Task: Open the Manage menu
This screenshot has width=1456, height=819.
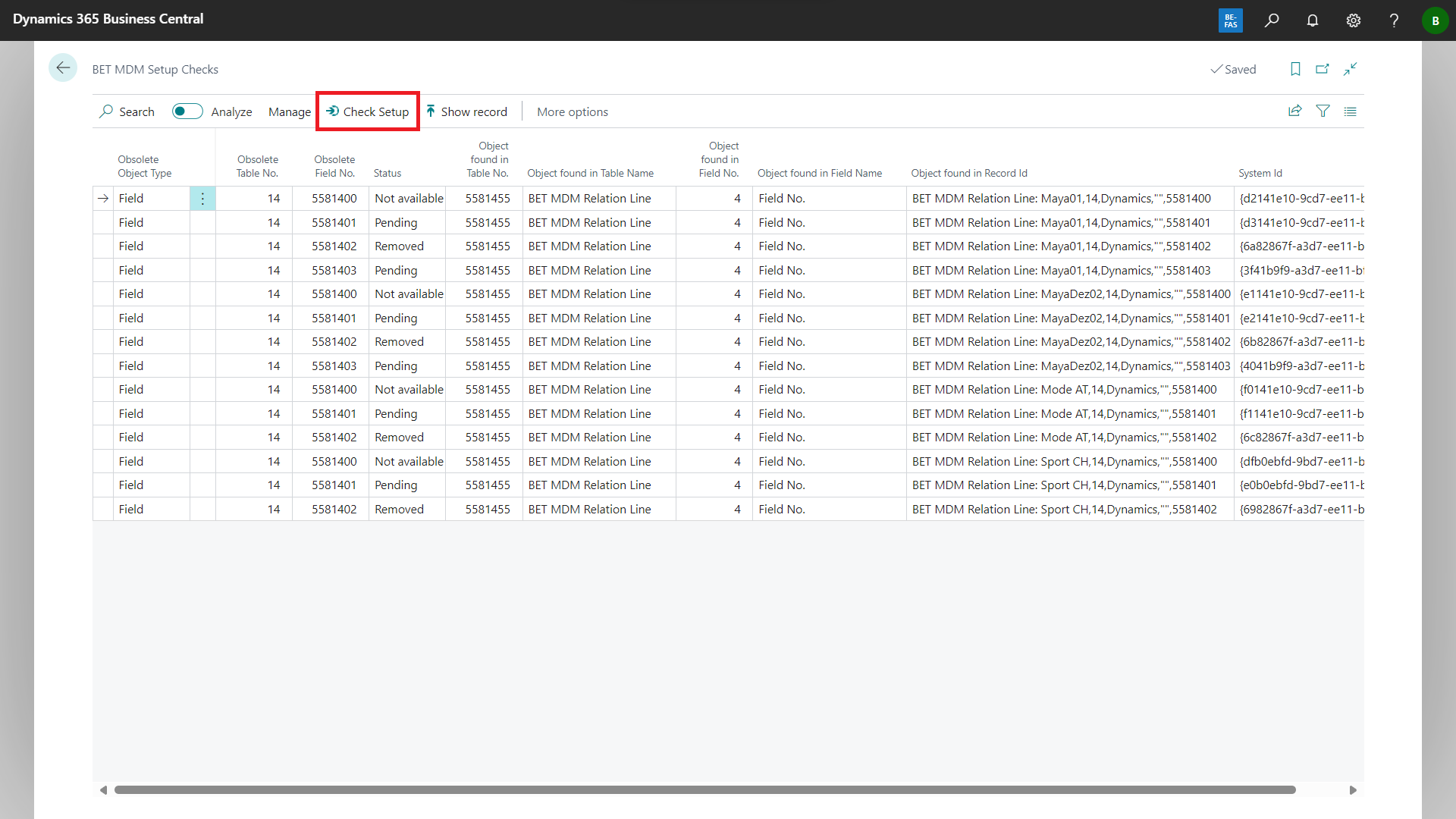Action: pos(290,111)
